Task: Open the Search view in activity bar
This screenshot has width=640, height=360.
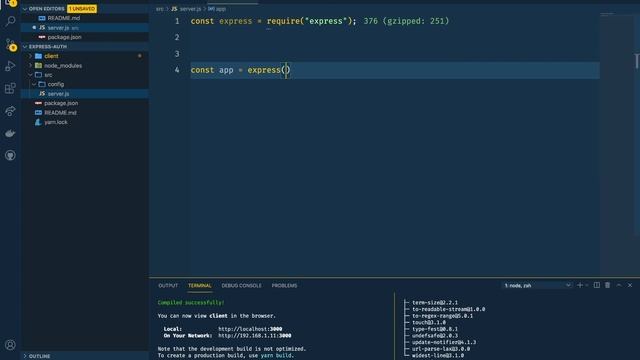Action: pos(10,21)
